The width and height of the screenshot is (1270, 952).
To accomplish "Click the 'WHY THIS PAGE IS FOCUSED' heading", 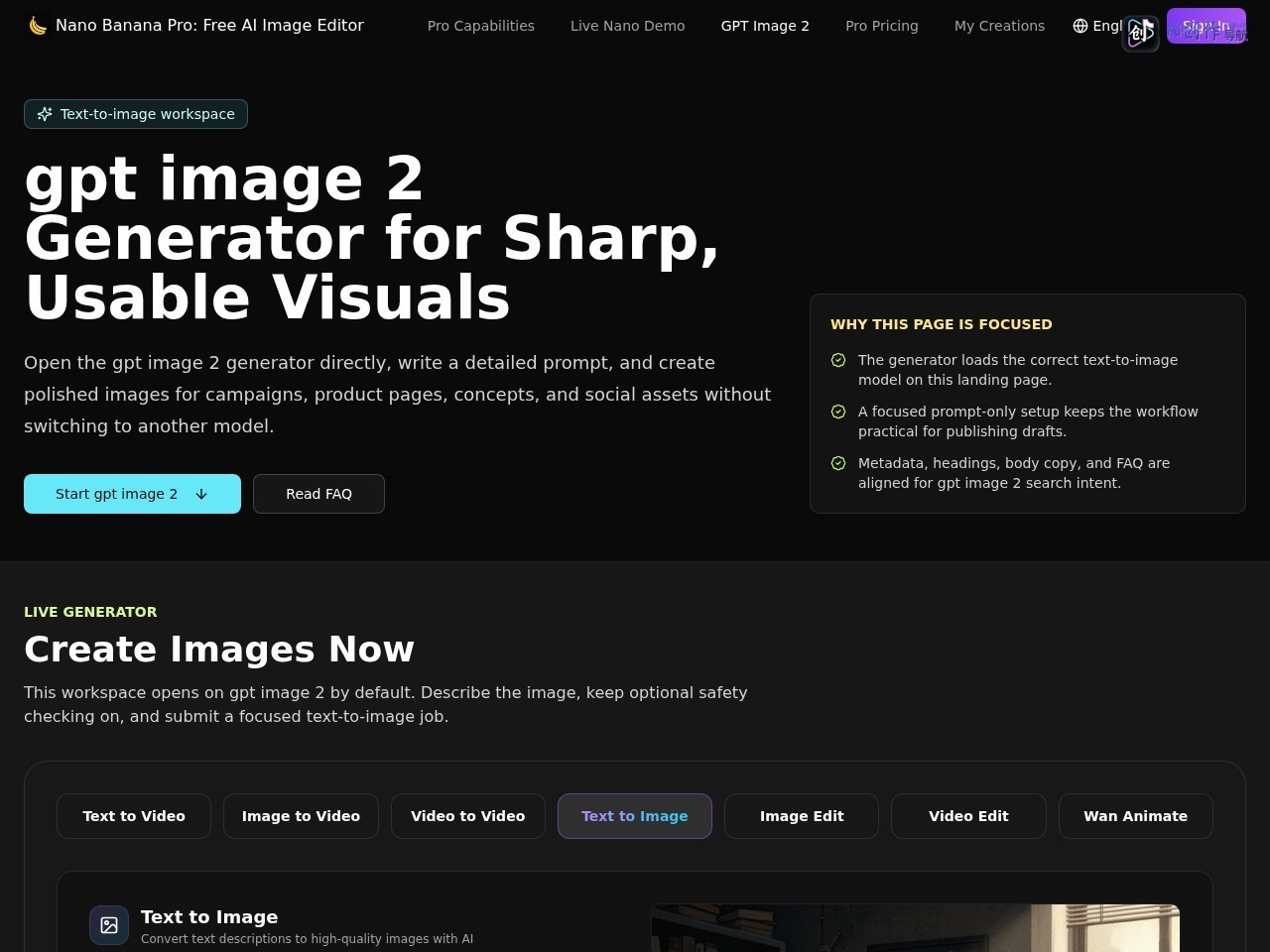I will coord(942,324).
